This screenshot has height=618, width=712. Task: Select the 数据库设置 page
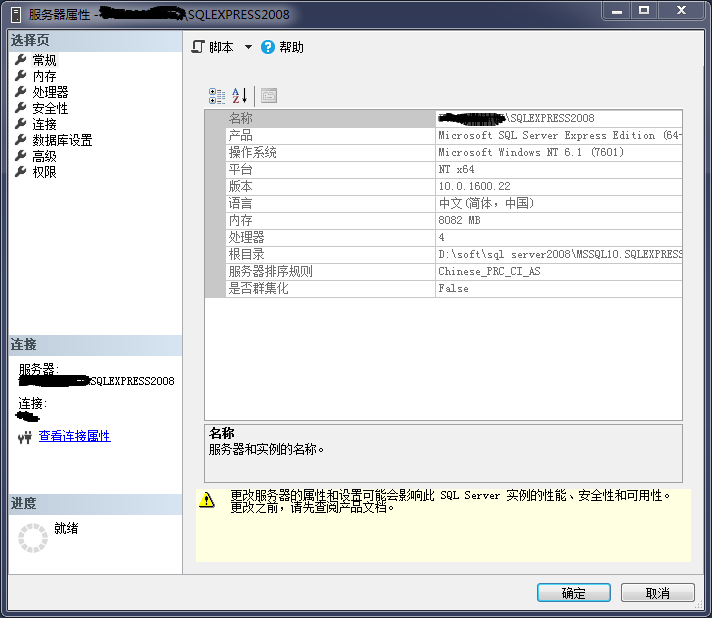(62, 140)
